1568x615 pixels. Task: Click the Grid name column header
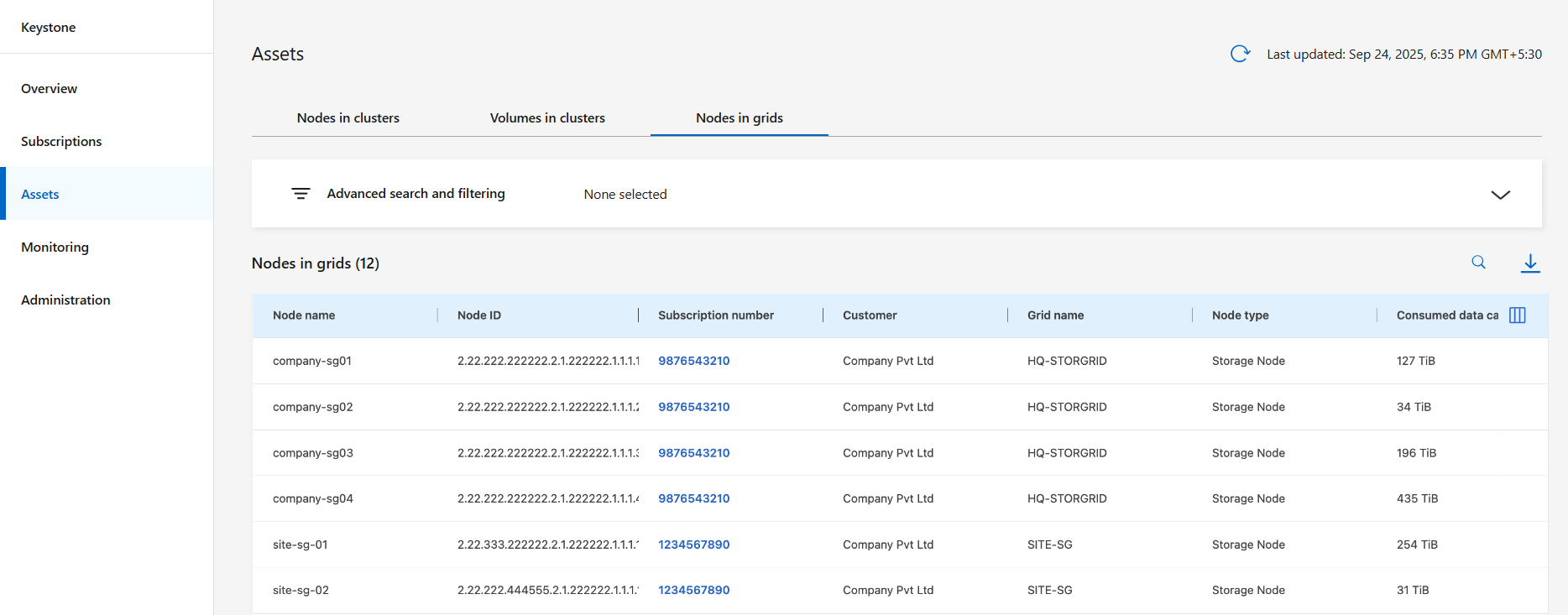point(1055,315)
